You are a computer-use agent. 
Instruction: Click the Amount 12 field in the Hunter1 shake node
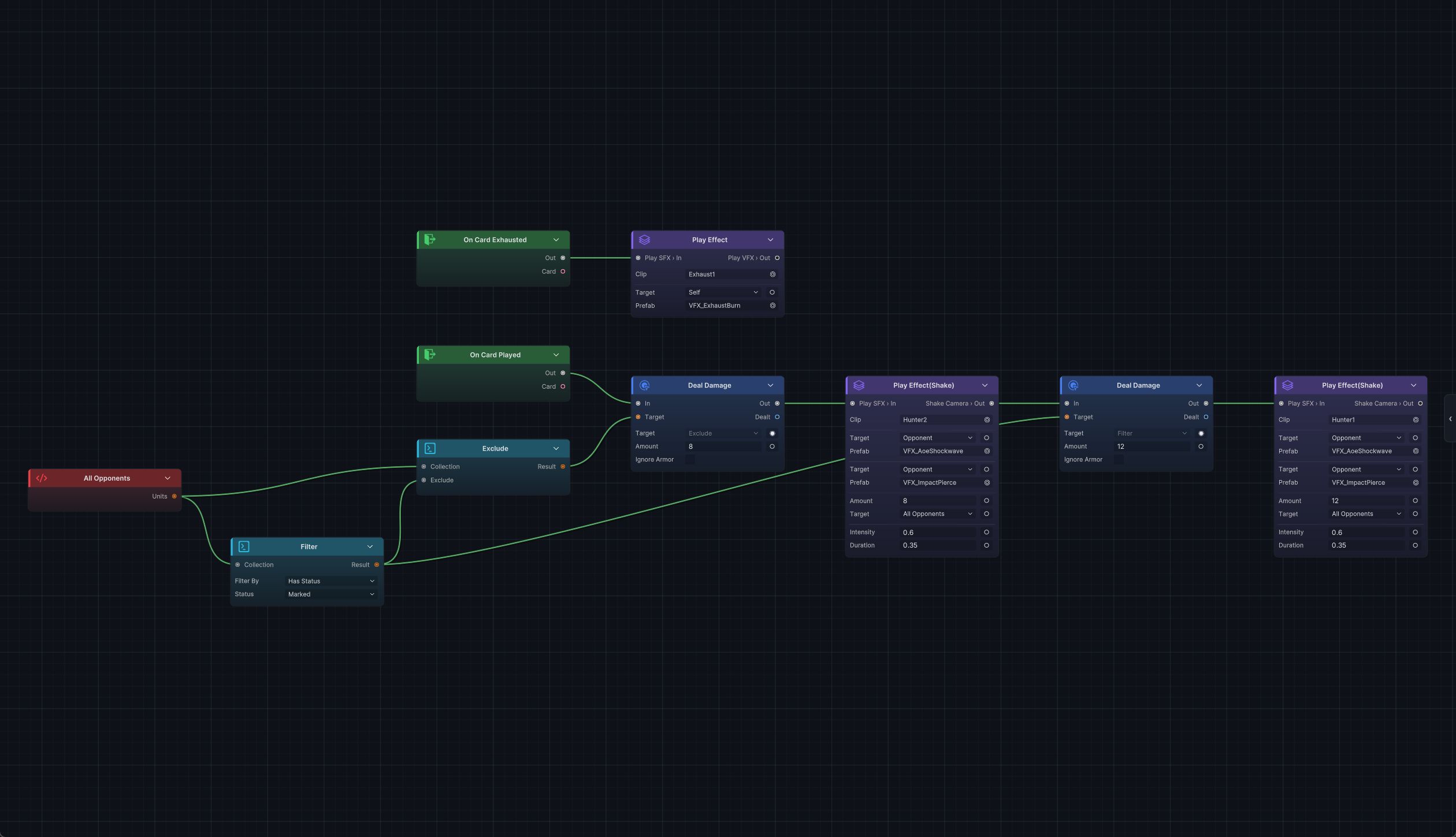[1366, 501]
